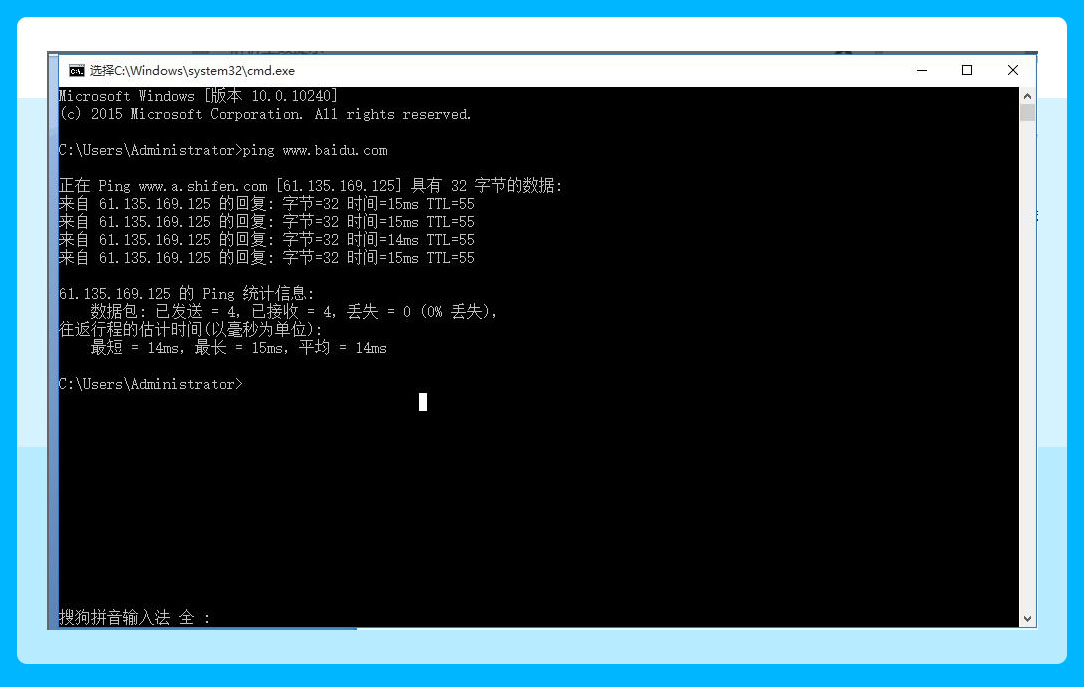Click the www.a.shifen.com hostname in the output
1084x687 pixels.
203,186
